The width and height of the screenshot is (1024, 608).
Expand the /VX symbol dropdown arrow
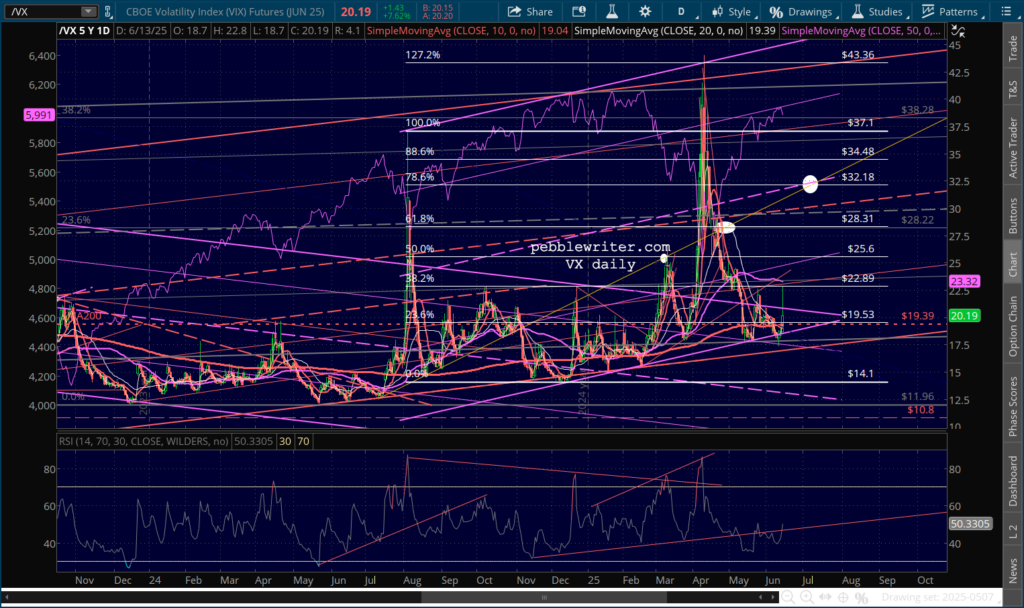click(x=89, y=12)
